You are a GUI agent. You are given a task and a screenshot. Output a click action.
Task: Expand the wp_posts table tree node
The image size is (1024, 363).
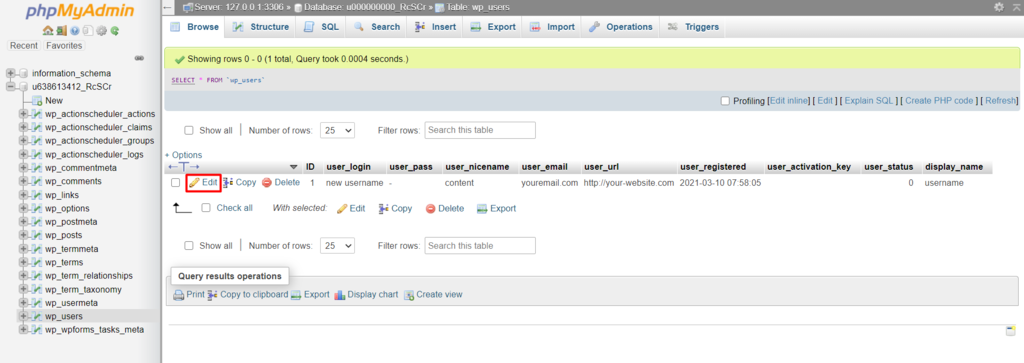point(24,235)
